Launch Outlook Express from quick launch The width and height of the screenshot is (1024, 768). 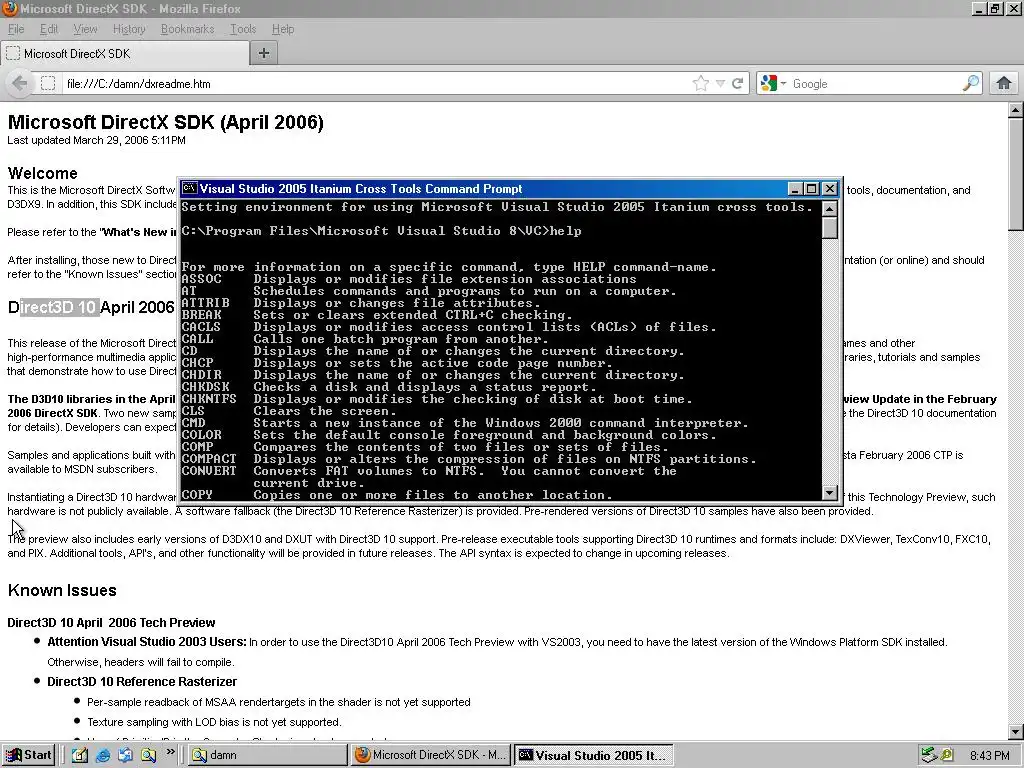(125, 755)
